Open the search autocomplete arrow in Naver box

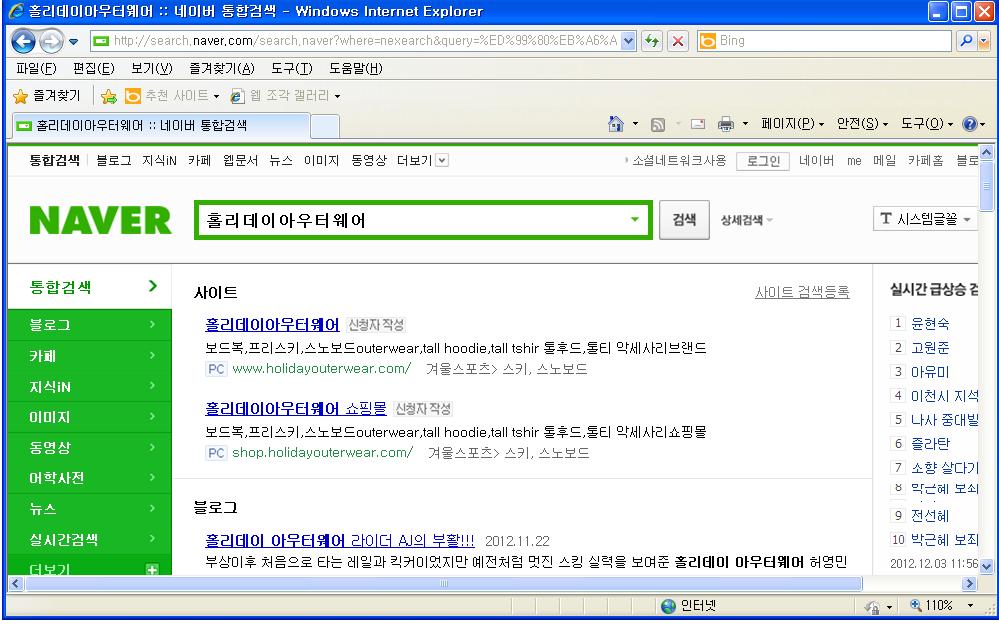[x=635, y=220]
